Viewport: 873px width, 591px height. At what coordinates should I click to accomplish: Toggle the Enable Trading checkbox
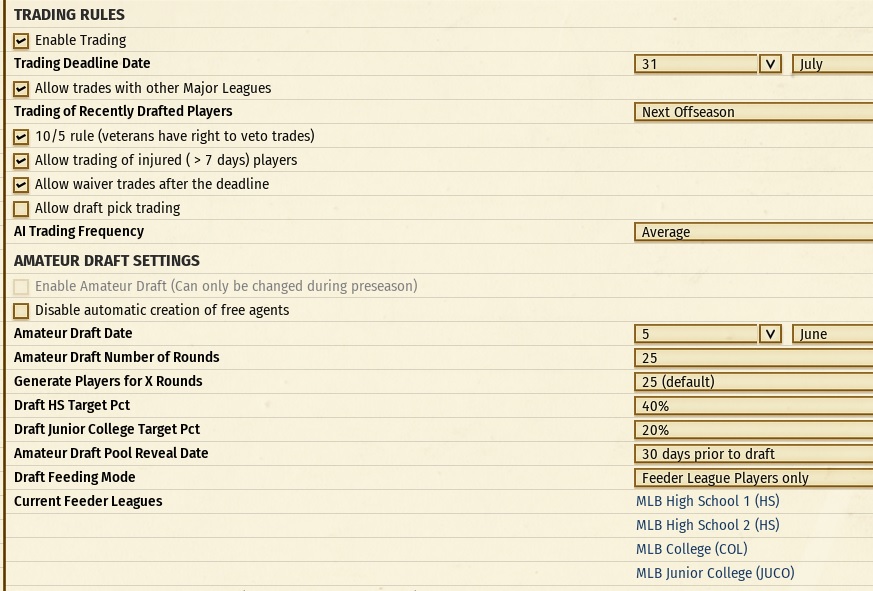click(x=21, y=41)
